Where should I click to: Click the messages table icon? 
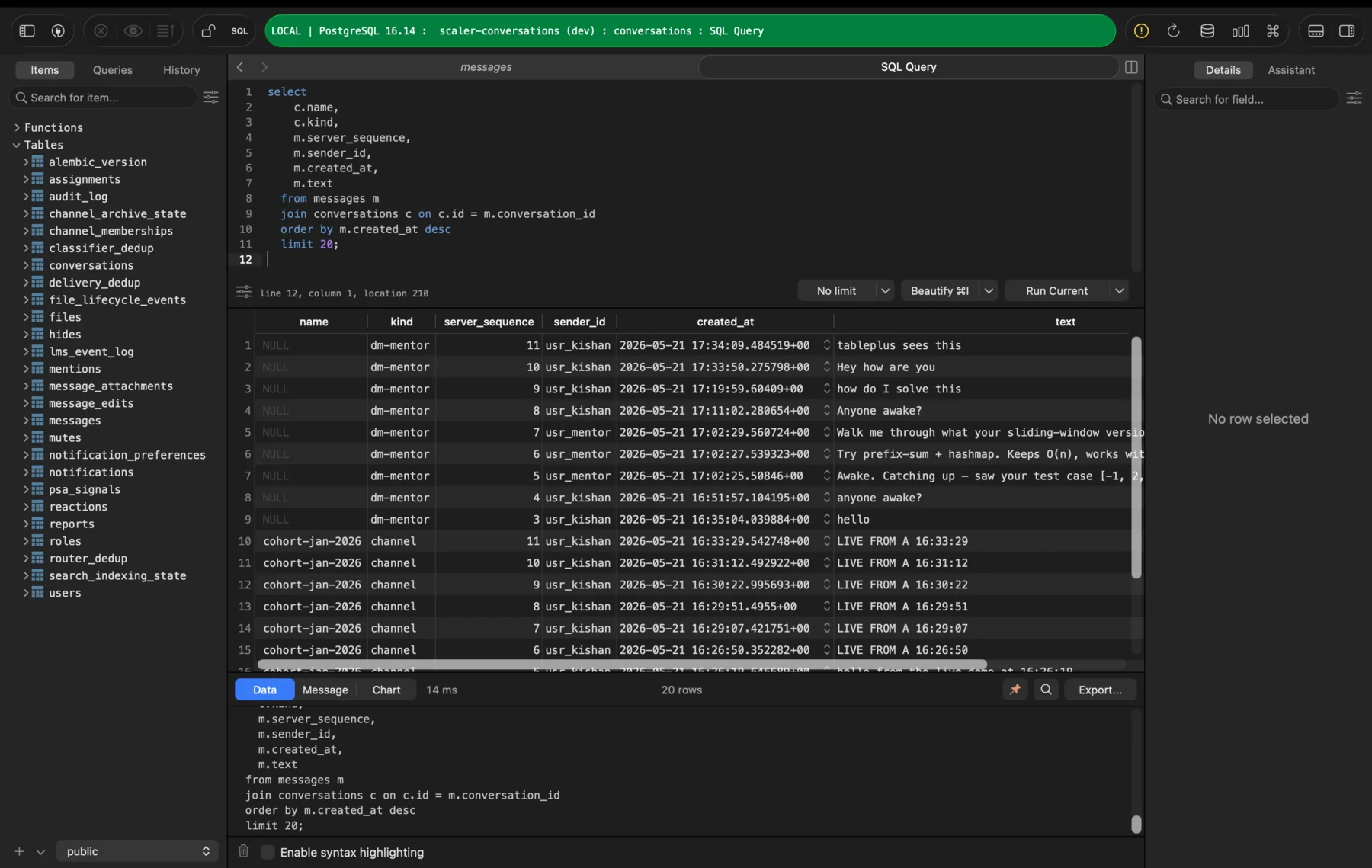tap(37, 420)
